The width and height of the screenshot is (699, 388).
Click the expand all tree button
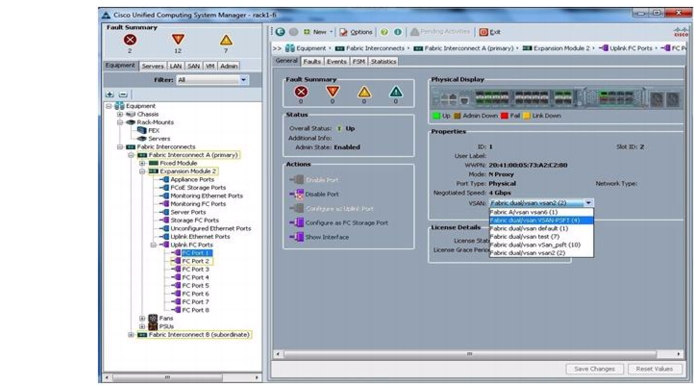click(110, 94)
